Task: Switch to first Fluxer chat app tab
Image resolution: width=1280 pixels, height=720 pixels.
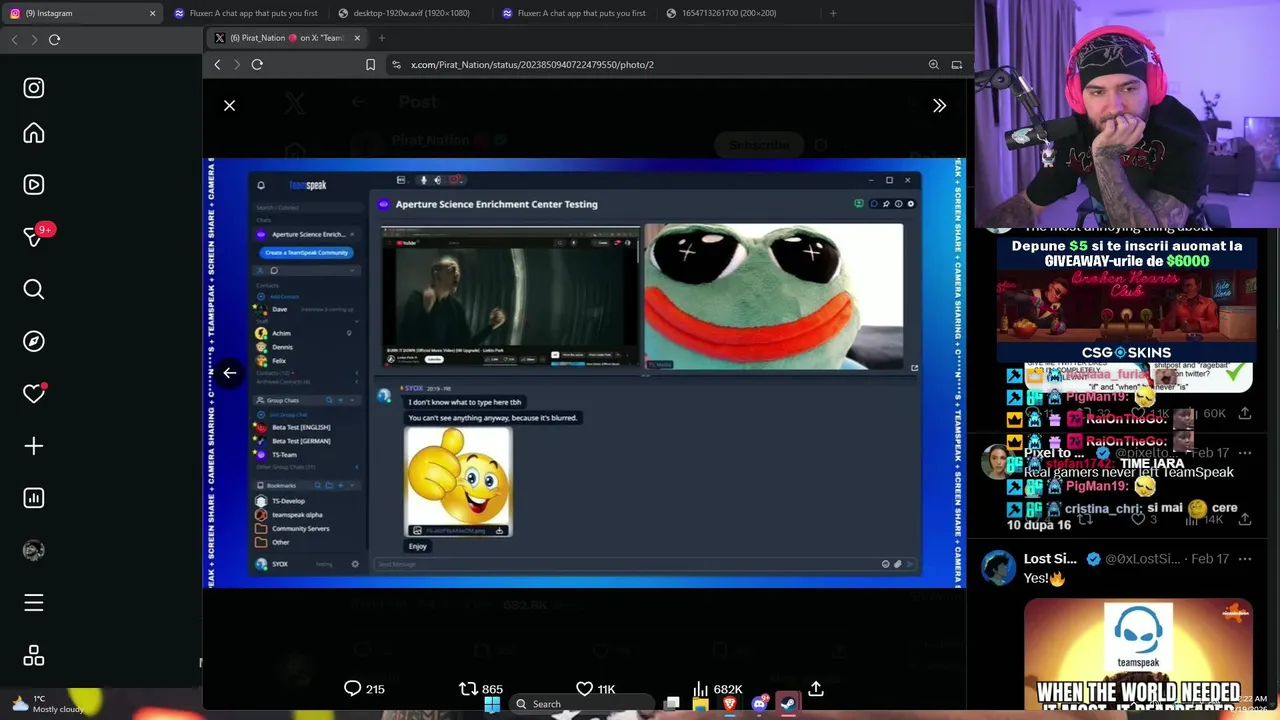Action: pyautogui.click(x=245, y=13)
